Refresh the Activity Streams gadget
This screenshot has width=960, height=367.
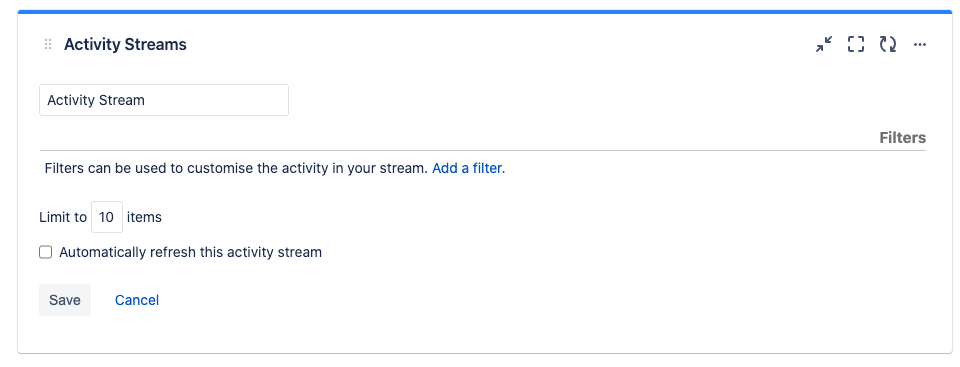[x=888, y=44]
